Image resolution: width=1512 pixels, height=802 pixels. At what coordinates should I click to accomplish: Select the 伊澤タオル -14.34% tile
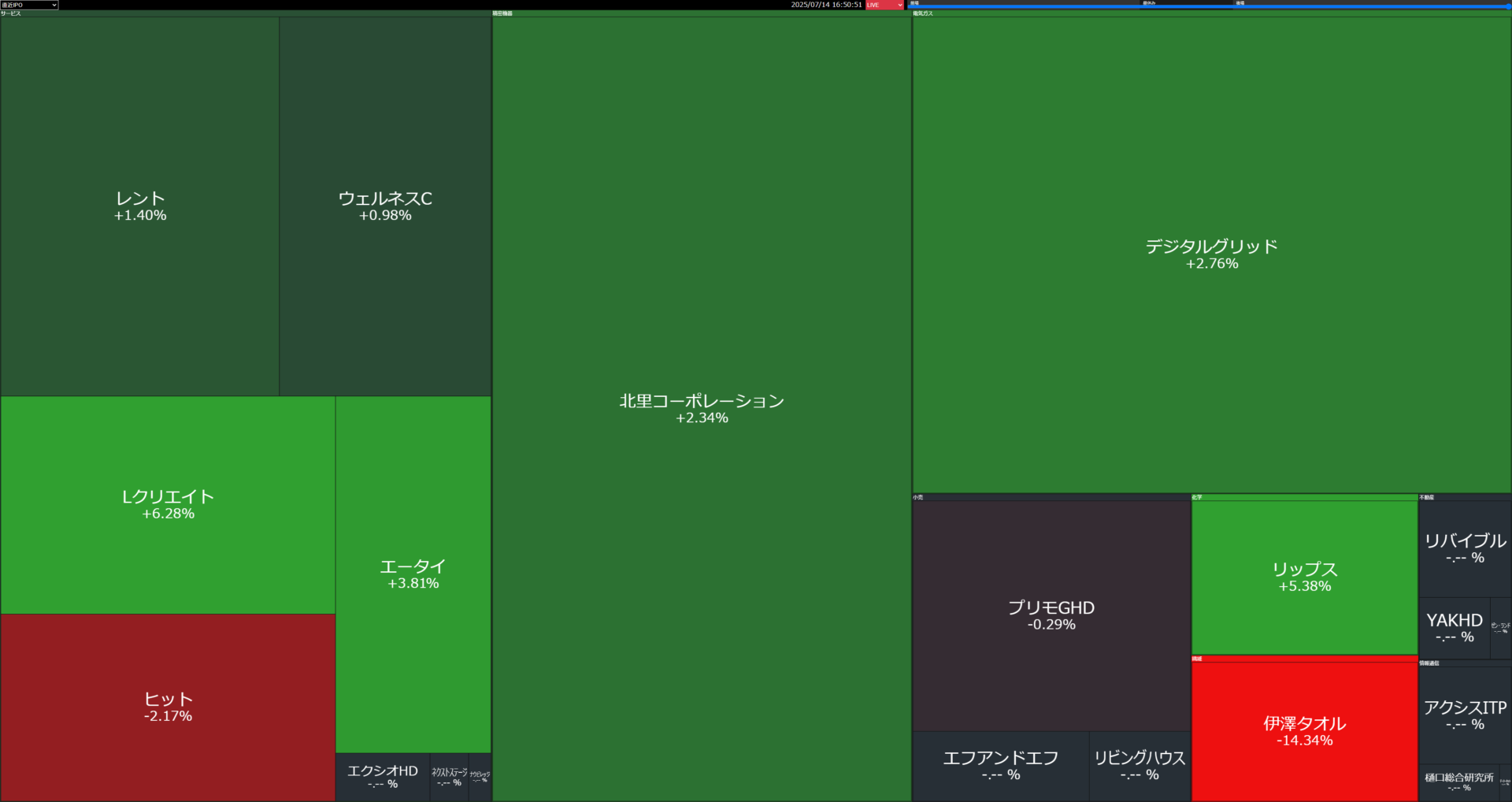coord(1305,732)
